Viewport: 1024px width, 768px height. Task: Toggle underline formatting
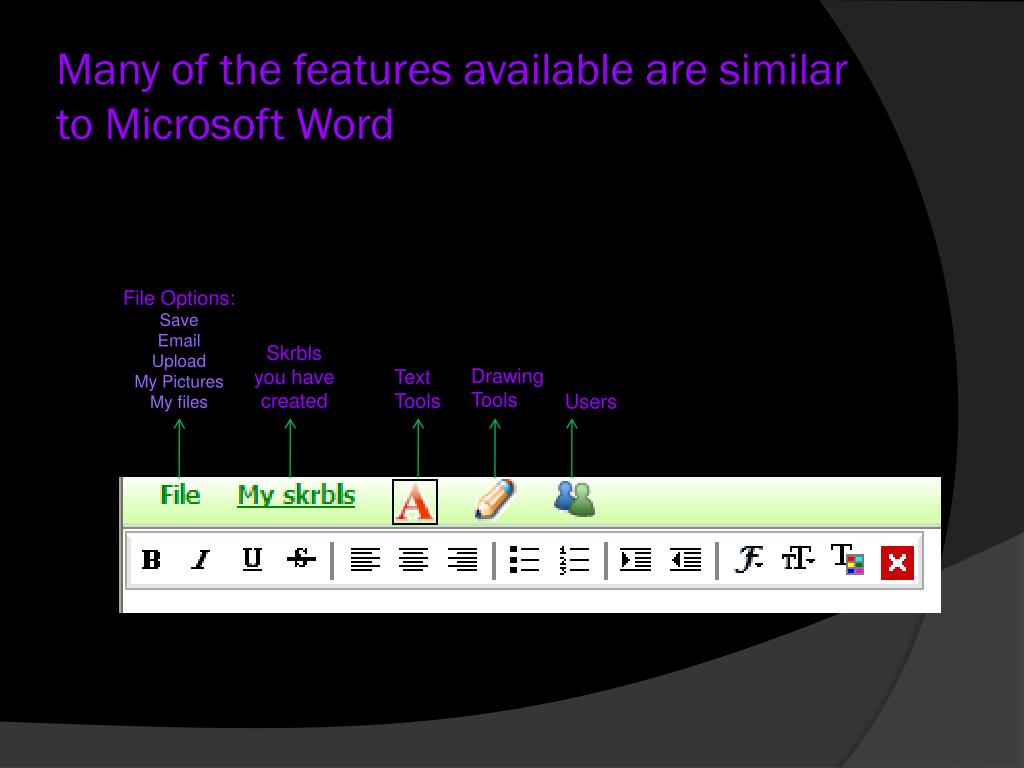252,559
